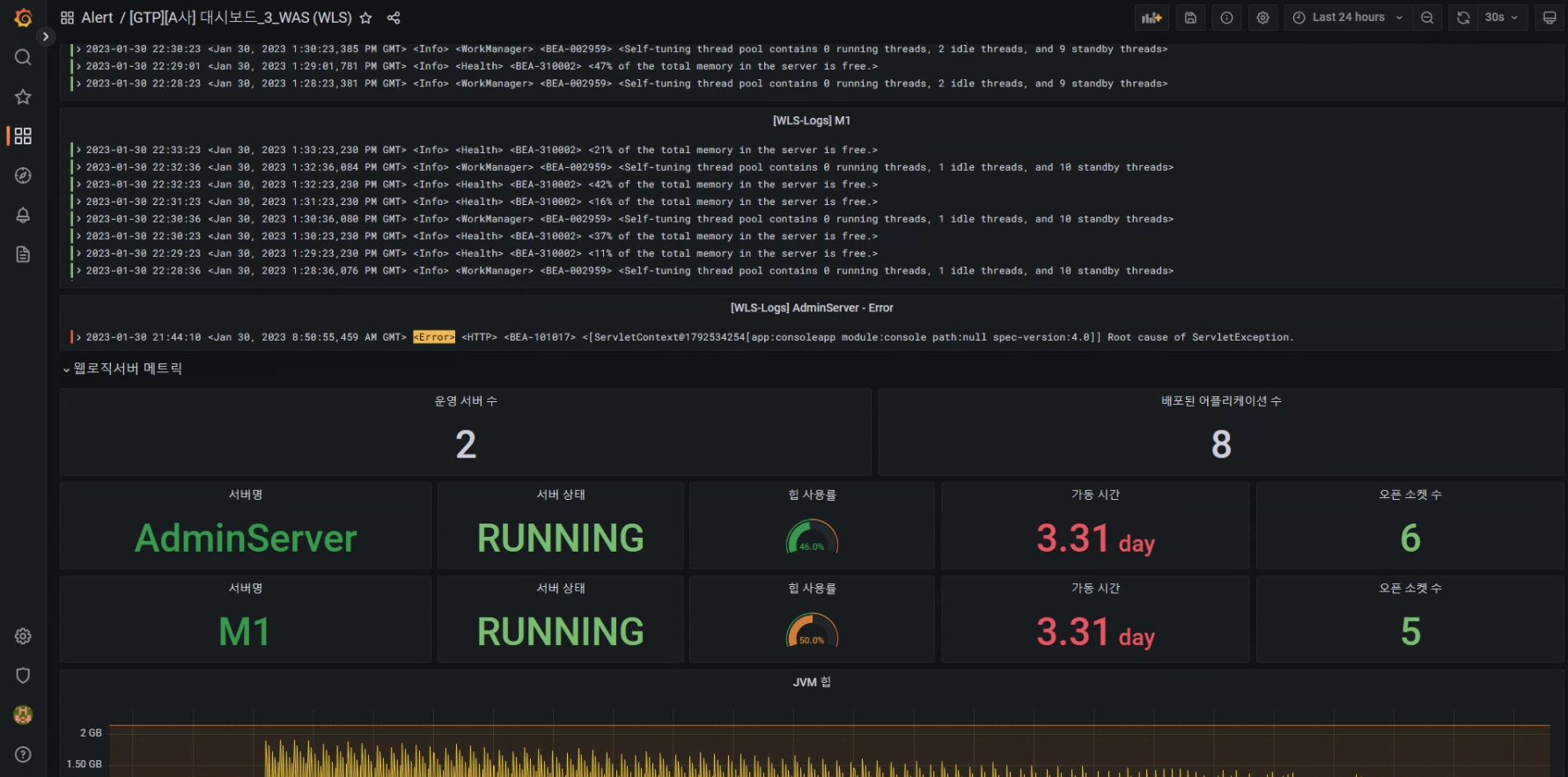Click the 1.50 GB axis label on JVM chart
This screenshot has width=1568, height=777.
[84, 764]
